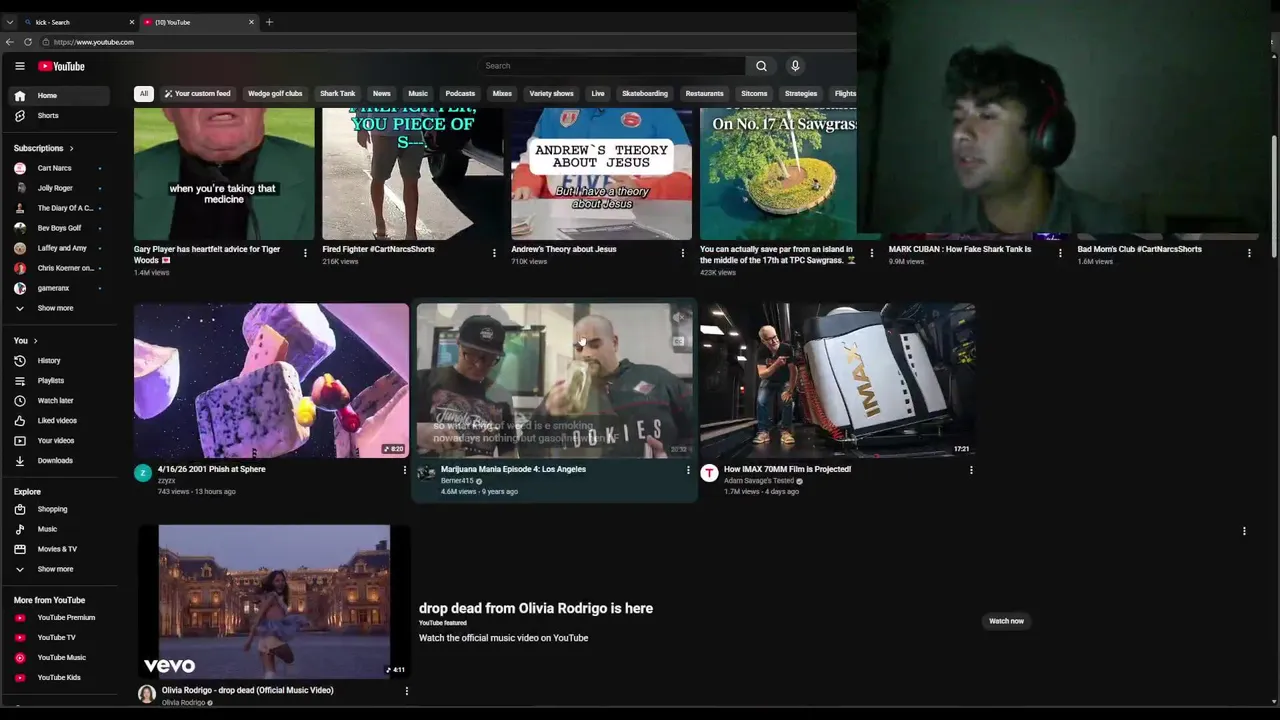Open Bad Mom's Club CartNarcsShorts title
Image resolution: width=1280 pixels, height=720 pixels.
1139,249
